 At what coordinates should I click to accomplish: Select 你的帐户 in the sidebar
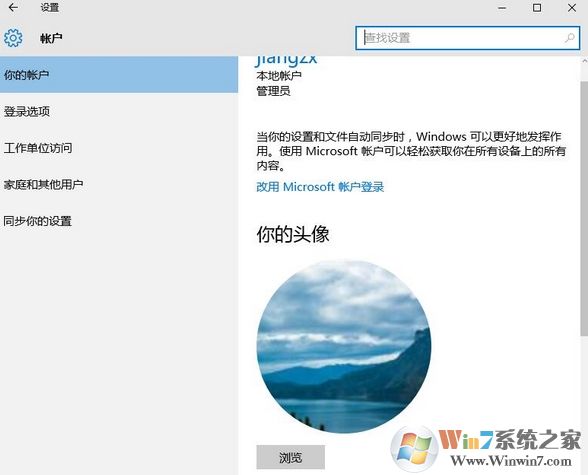[119, 75]
